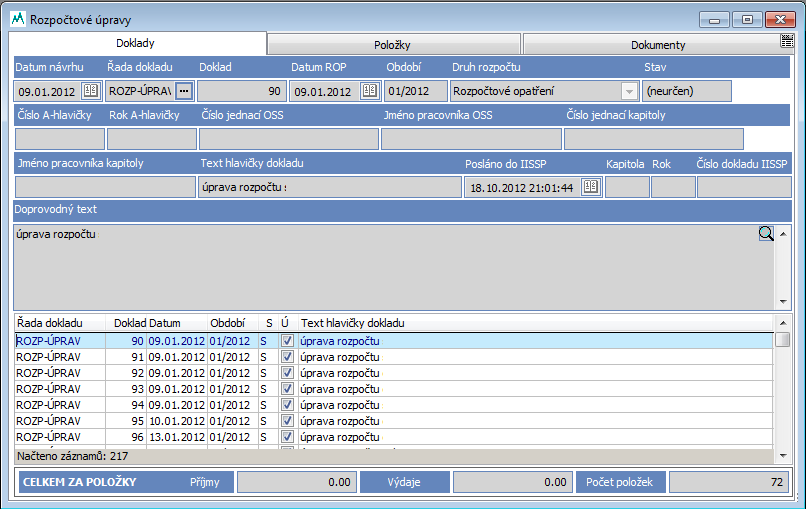The width and height of the screenshot is (806, 509).
Task: Click the magnifier icon in Doprovodný text
Action: point(766,234)
